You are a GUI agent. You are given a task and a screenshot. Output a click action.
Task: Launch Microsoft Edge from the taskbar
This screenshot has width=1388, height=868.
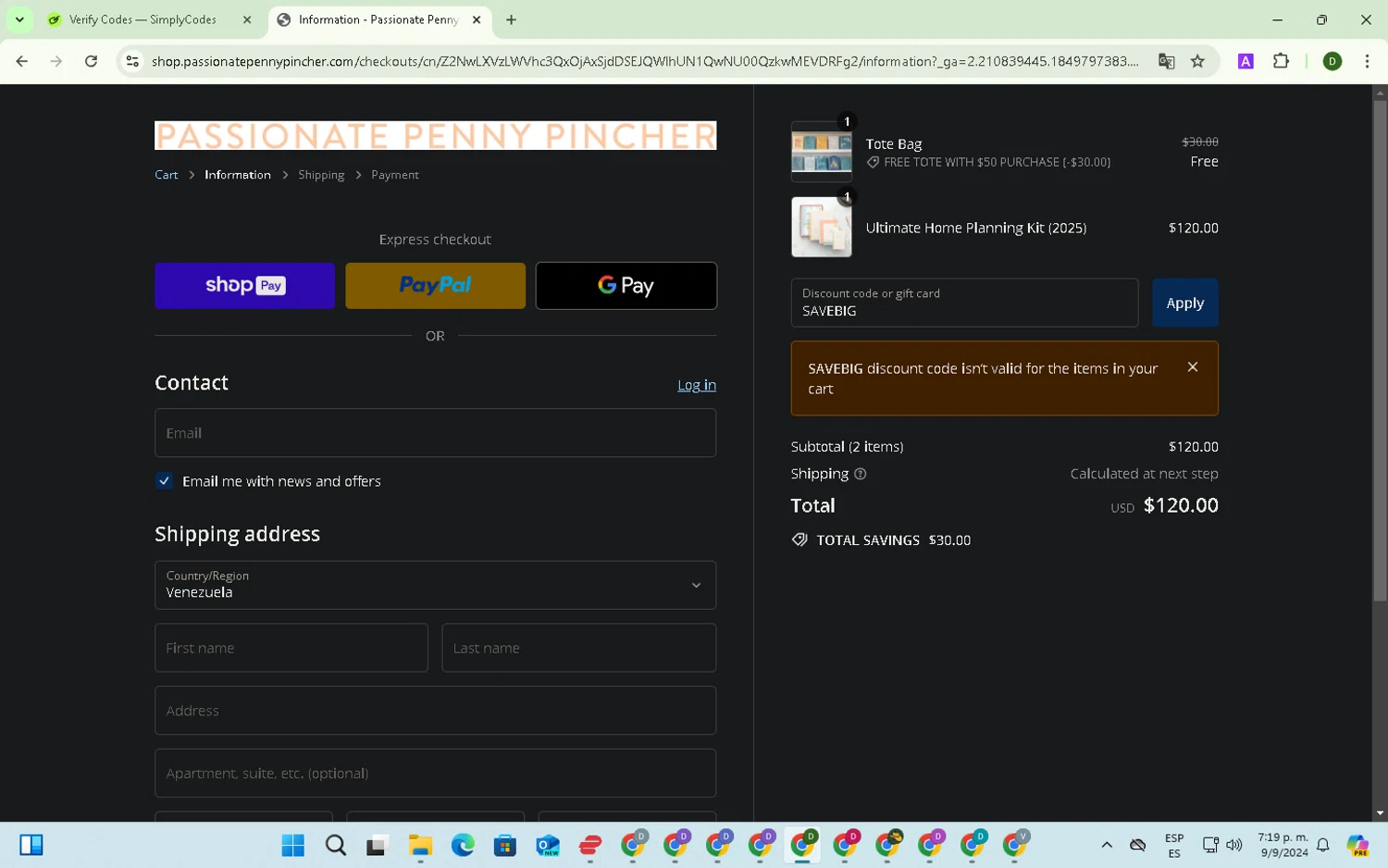pos(463,845)
